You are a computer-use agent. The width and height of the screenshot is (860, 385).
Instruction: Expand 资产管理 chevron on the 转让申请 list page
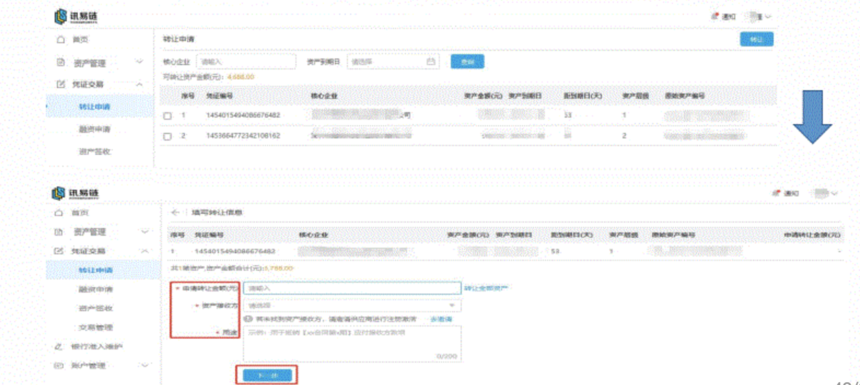[139, 62]
